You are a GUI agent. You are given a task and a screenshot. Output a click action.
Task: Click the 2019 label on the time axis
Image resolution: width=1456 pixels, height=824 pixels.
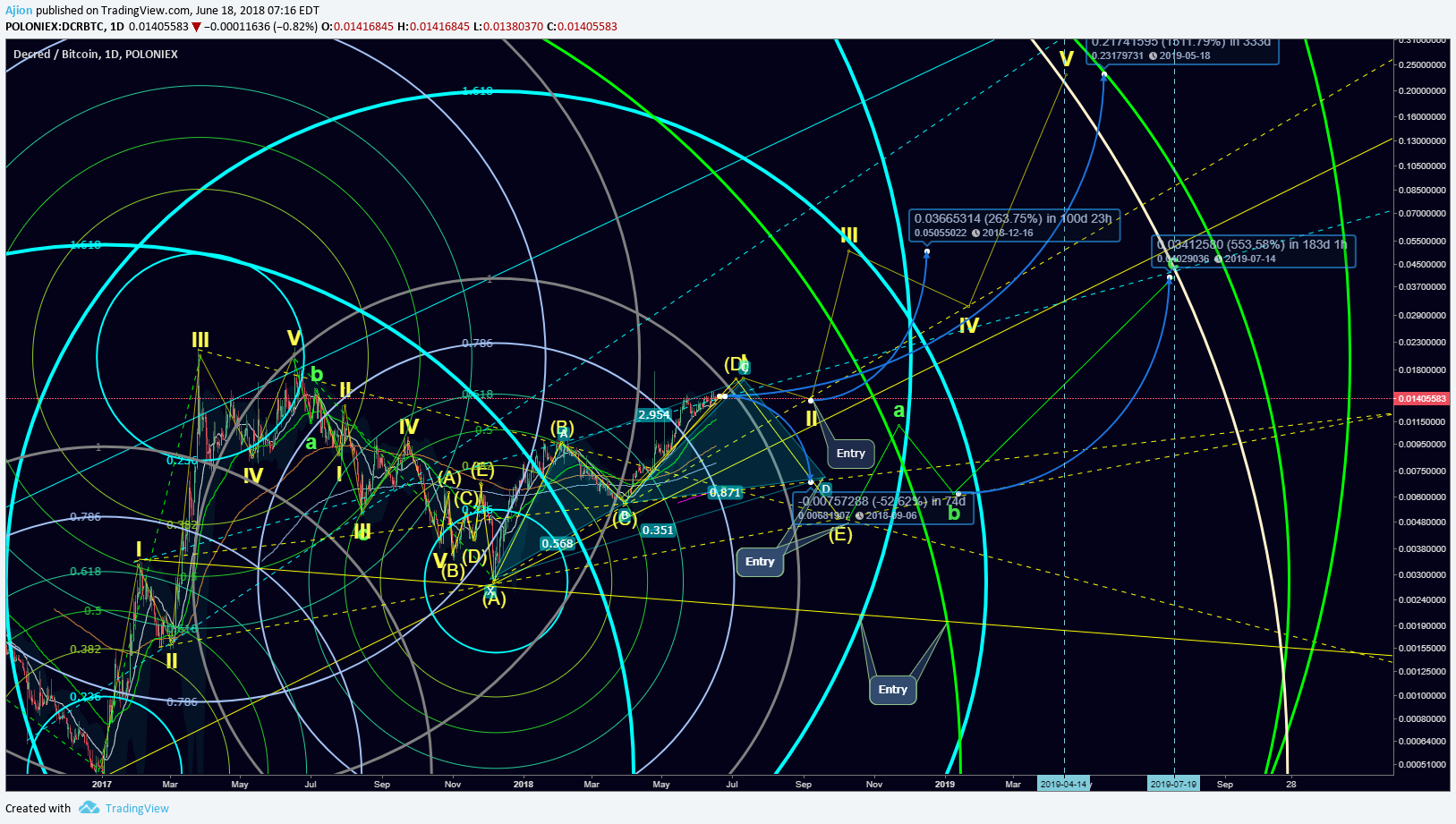pos(945,785)
